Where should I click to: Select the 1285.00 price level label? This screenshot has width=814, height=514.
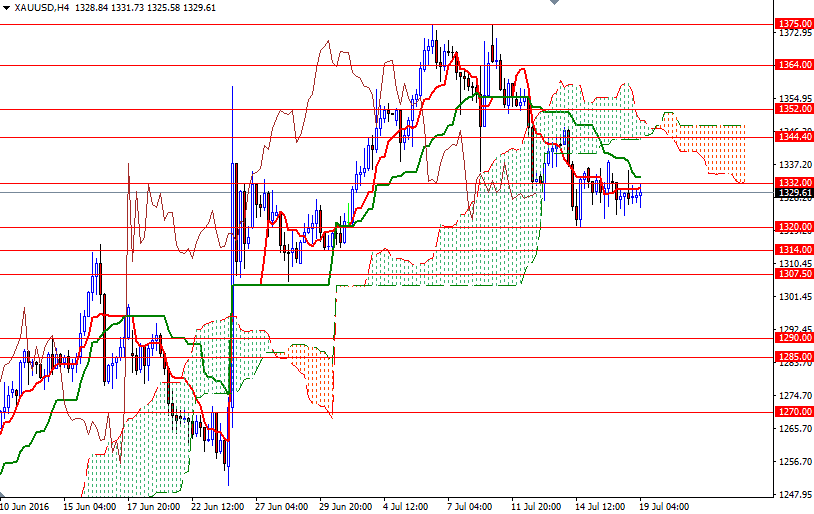point(794,357)
